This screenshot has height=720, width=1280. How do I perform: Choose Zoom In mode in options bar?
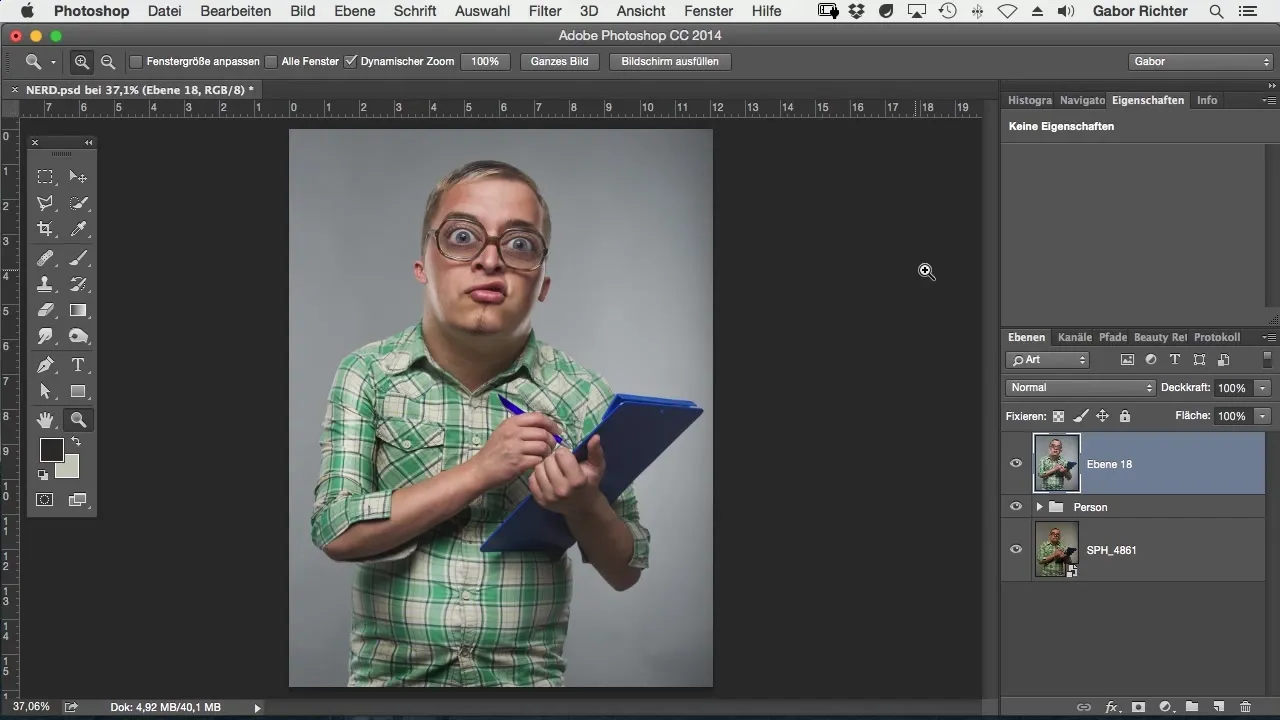pos(82,62)
